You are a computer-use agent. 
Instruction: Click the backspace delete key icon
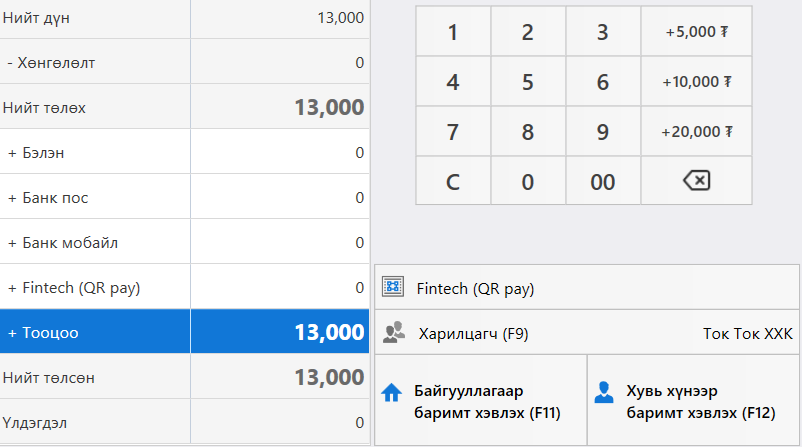click(696, 181)
